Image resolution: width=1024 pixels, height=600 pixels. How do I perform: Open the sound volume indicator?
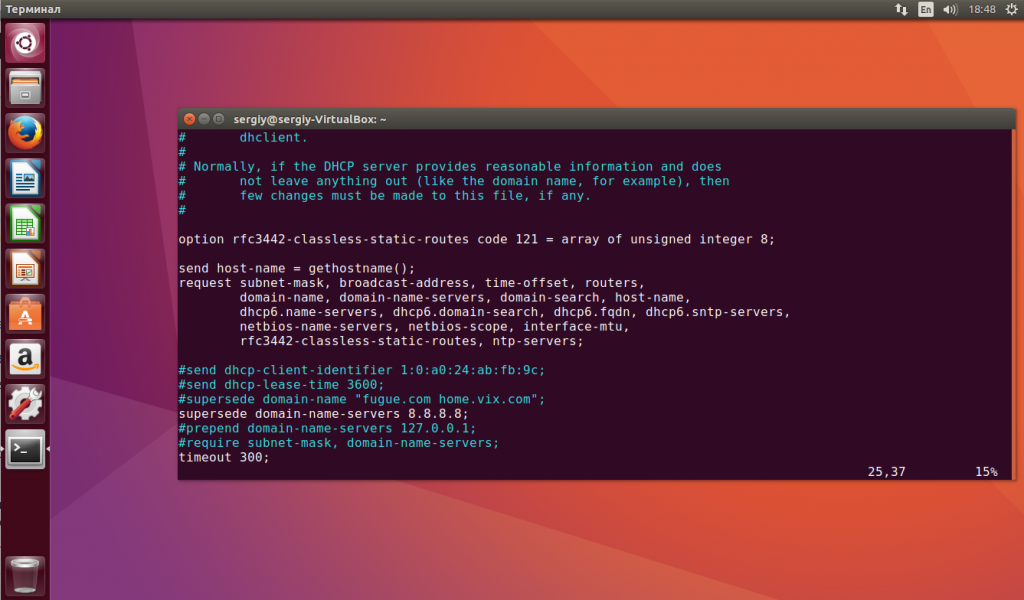click(x=950, y=9)
